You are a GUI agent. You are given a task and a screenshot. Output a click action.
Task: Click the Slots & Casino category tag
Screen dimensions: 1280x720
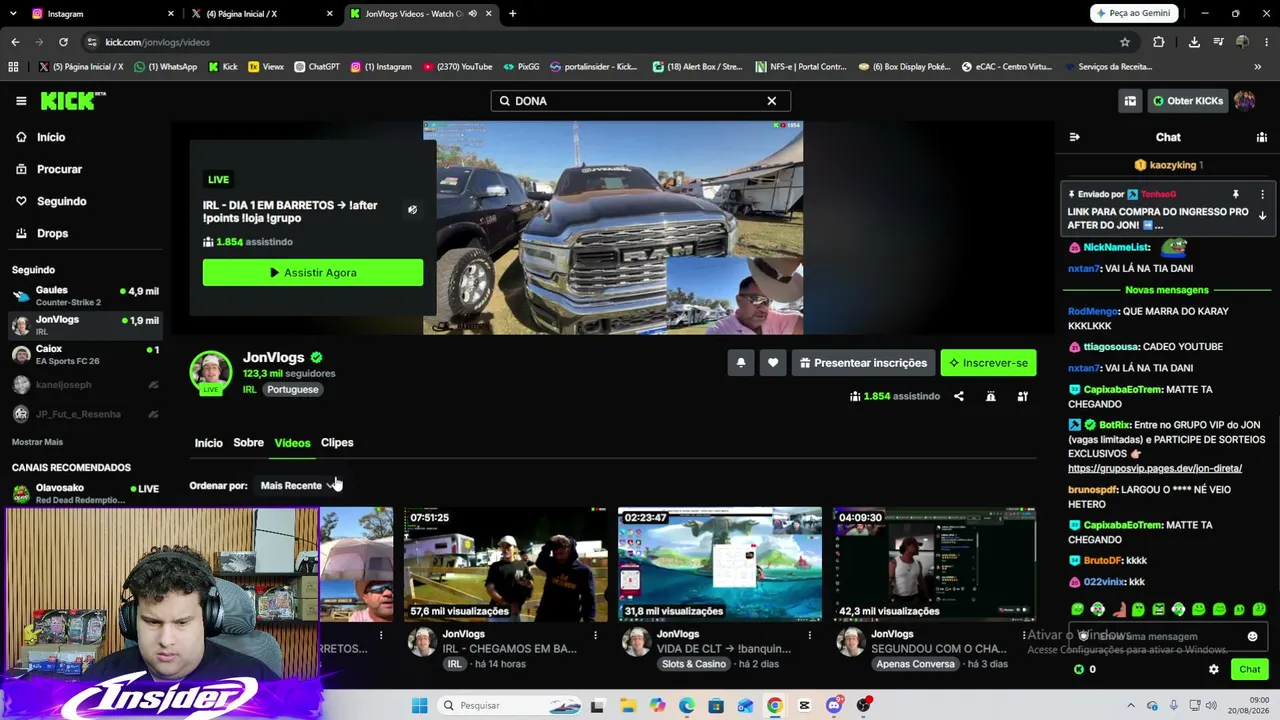point(693,664)
